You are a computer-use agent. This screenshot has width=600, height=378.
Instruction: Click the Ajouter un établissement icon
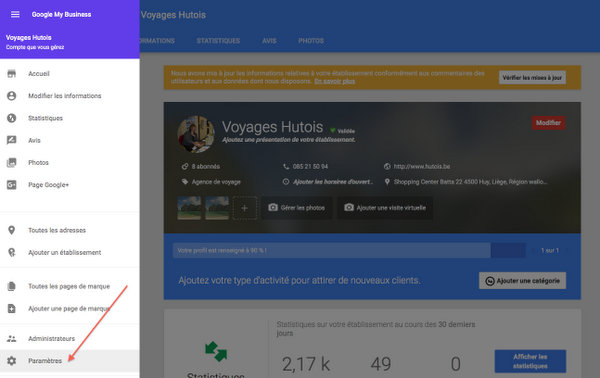pos(11,252)
